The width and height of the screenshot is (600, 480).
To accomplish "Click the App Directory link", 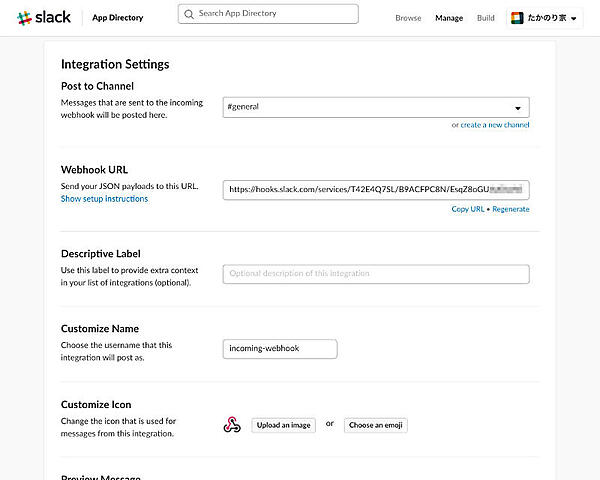I will pyautogui.click(x=118, y=18).
